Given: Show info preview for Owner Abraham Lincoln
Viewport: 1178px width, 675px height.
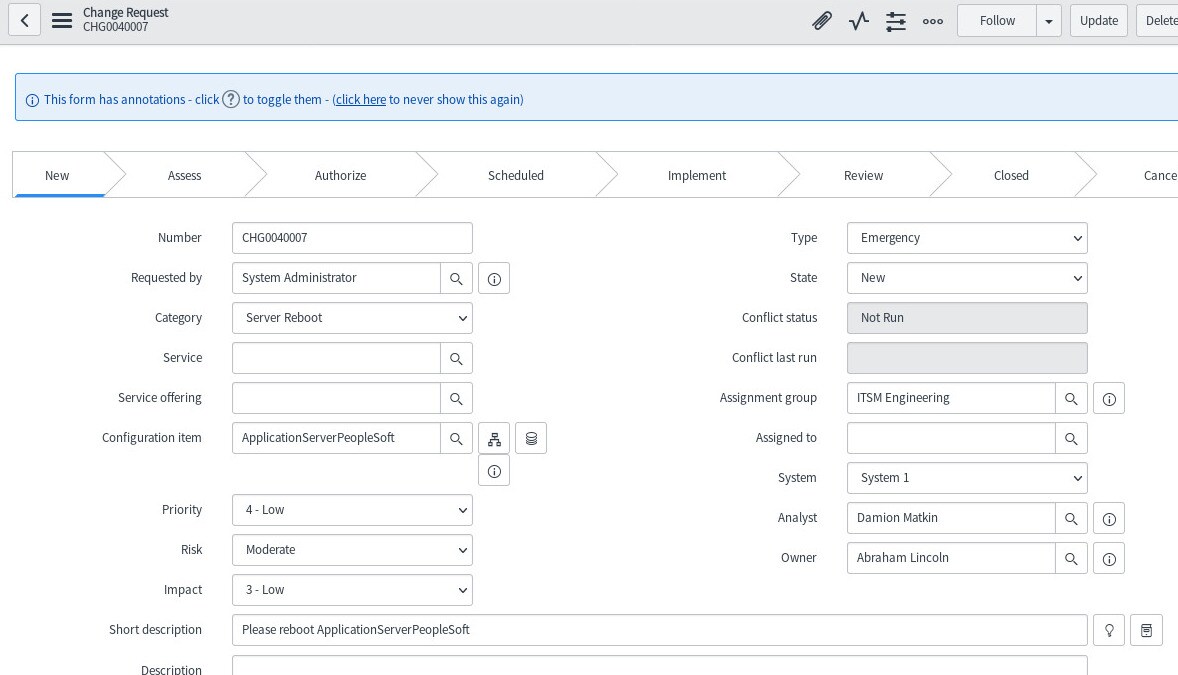Looking at the screenshot, I should [x=1109, y=558].
